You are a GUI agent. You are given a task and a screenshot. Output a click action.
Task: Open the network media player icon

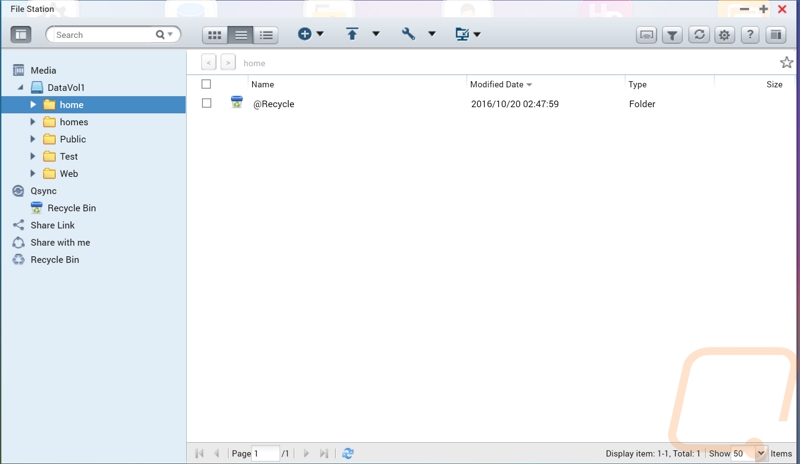pyautogui.click(x=646, y=35)
